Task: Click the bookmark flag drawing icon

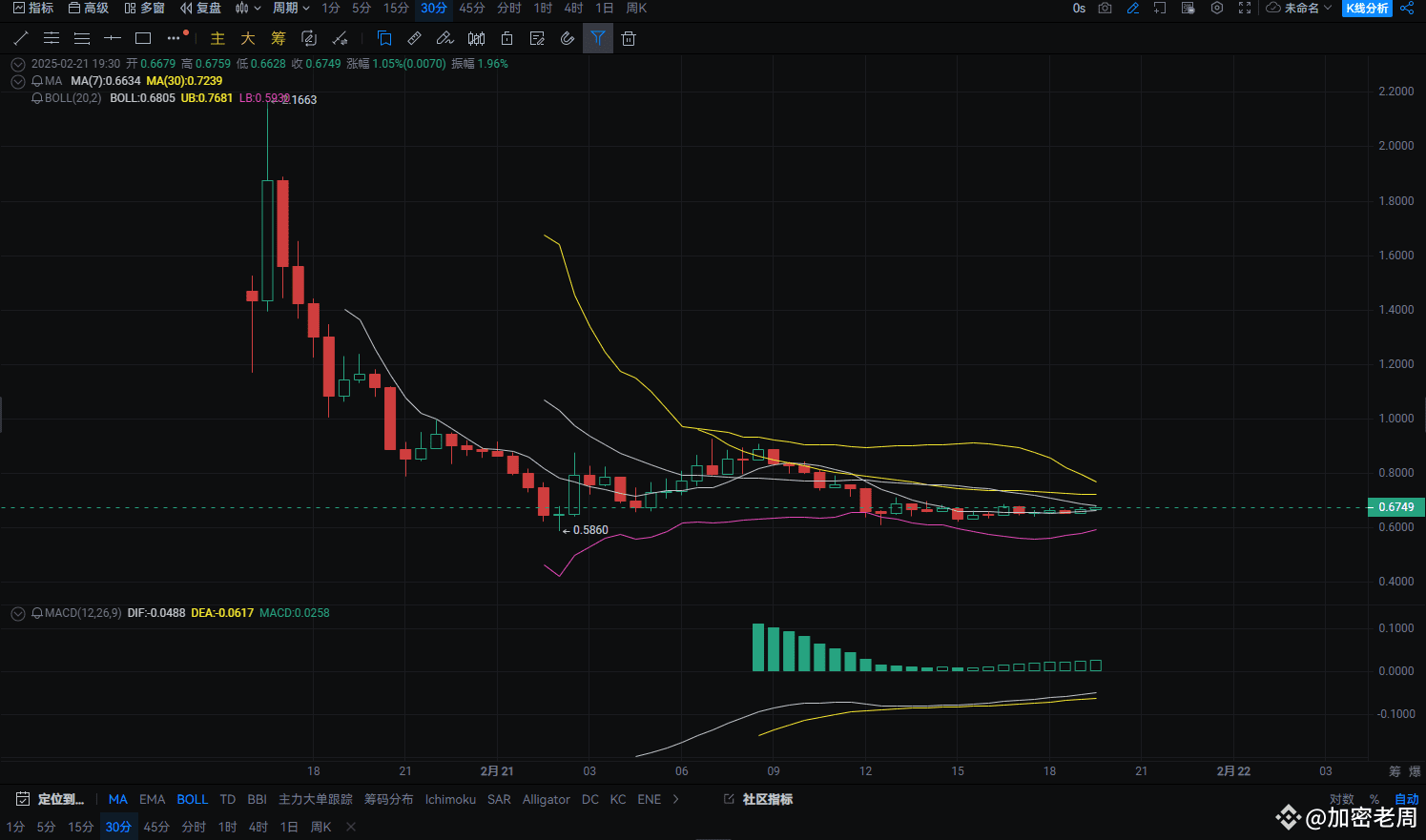Action: pos(384,38)
